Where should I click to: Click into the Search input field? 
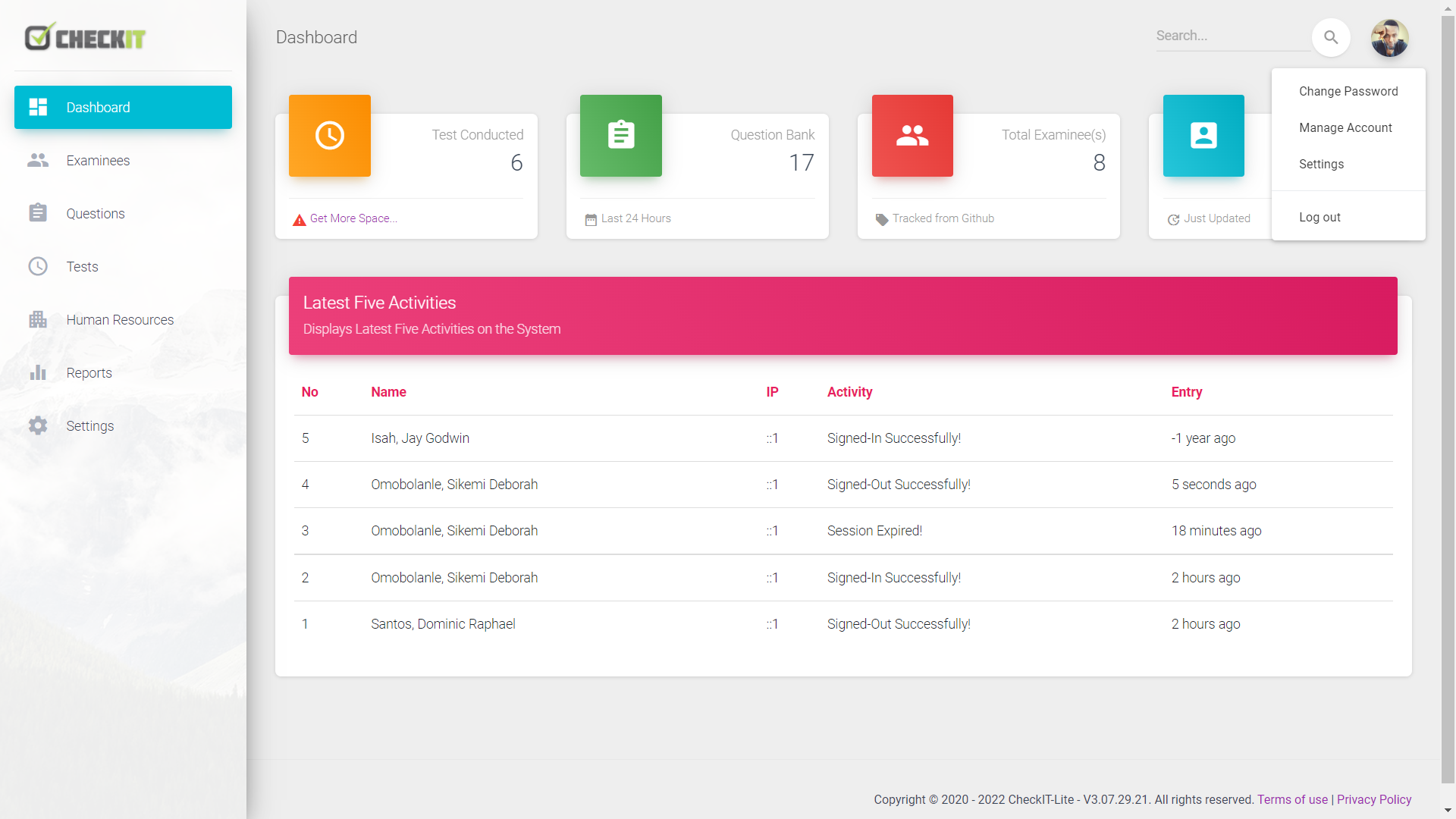point(1228,36)
